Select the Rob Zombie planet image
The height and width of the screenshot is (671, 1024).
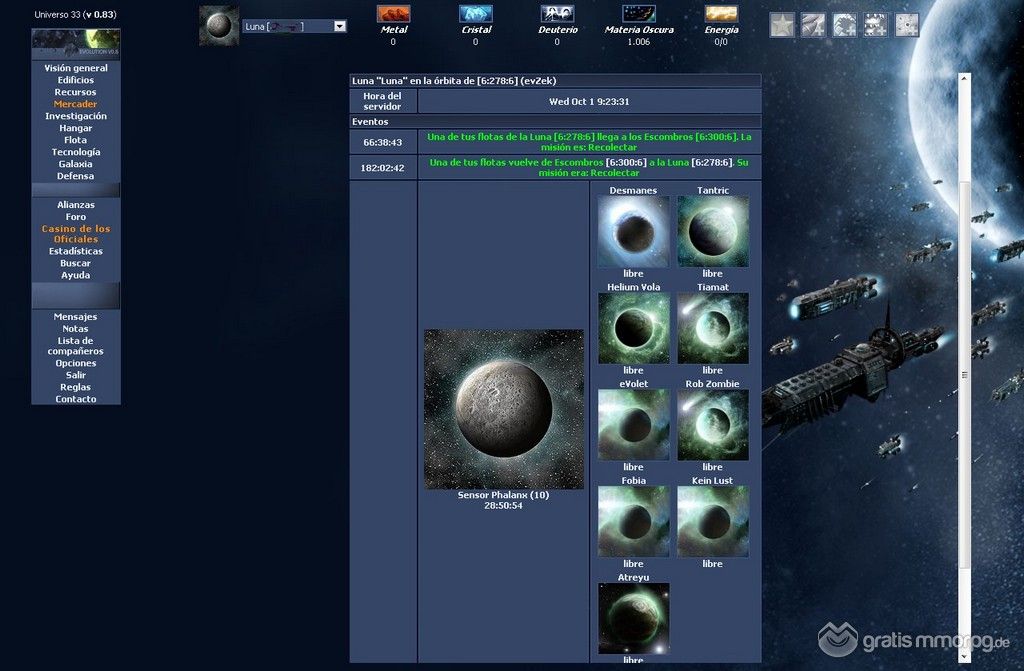click(712, 425)
